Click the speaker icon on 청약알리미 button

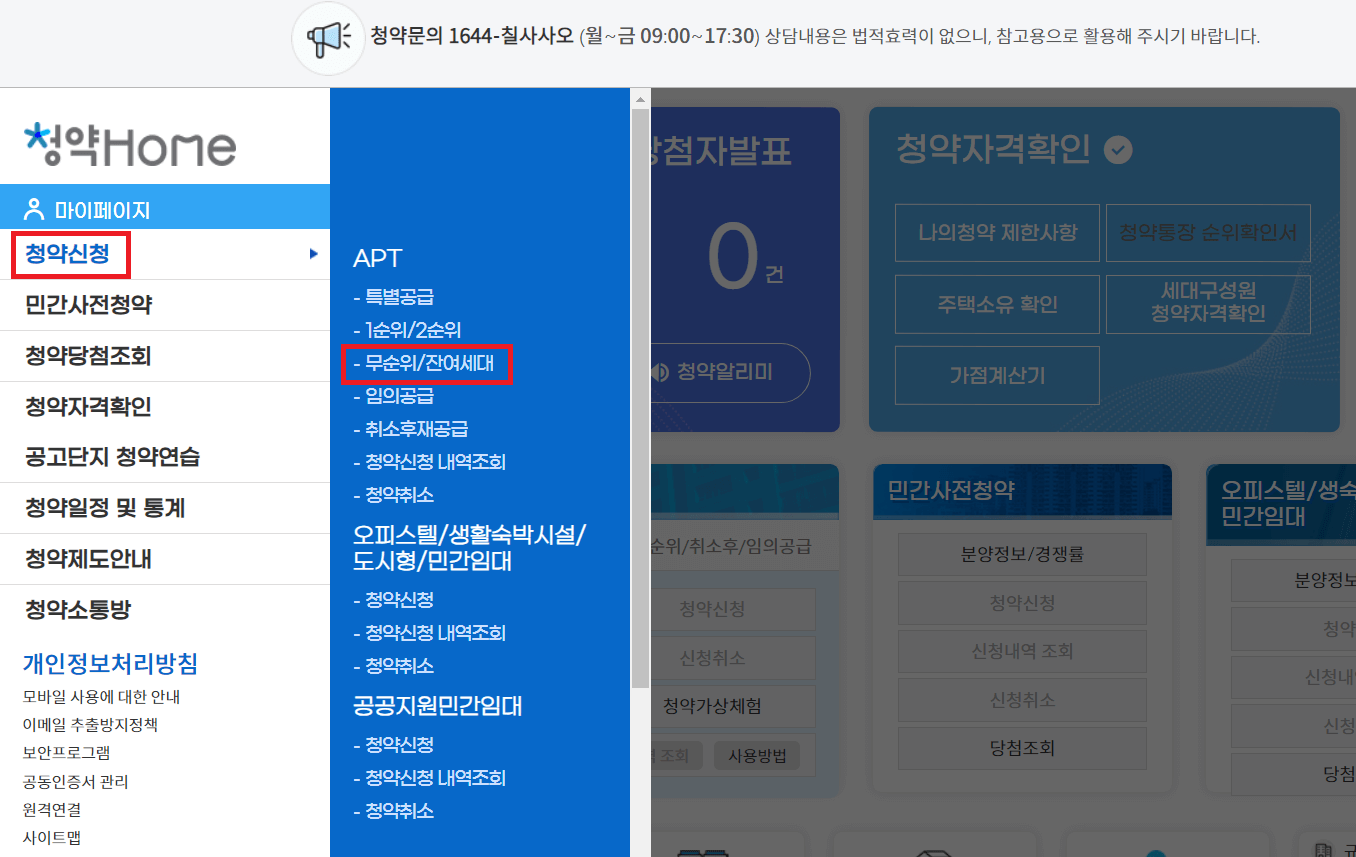658,372
